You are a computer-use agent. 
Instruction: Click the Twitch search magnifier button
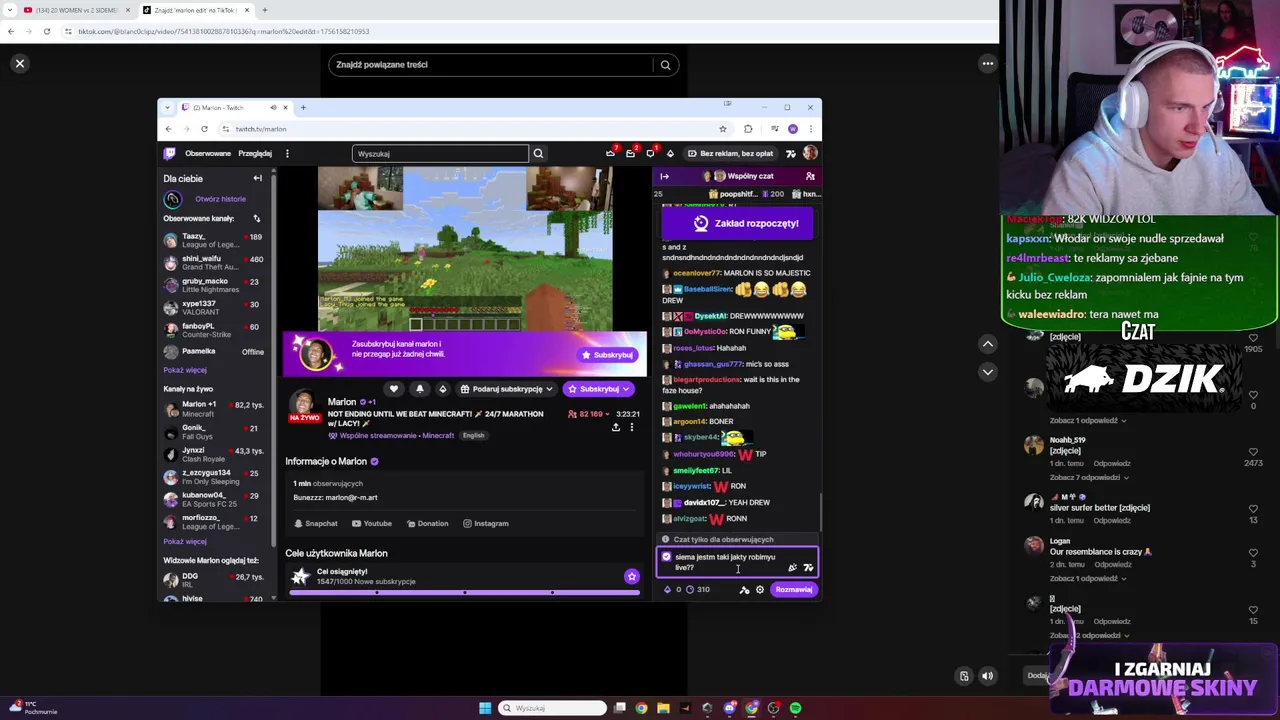538,154
